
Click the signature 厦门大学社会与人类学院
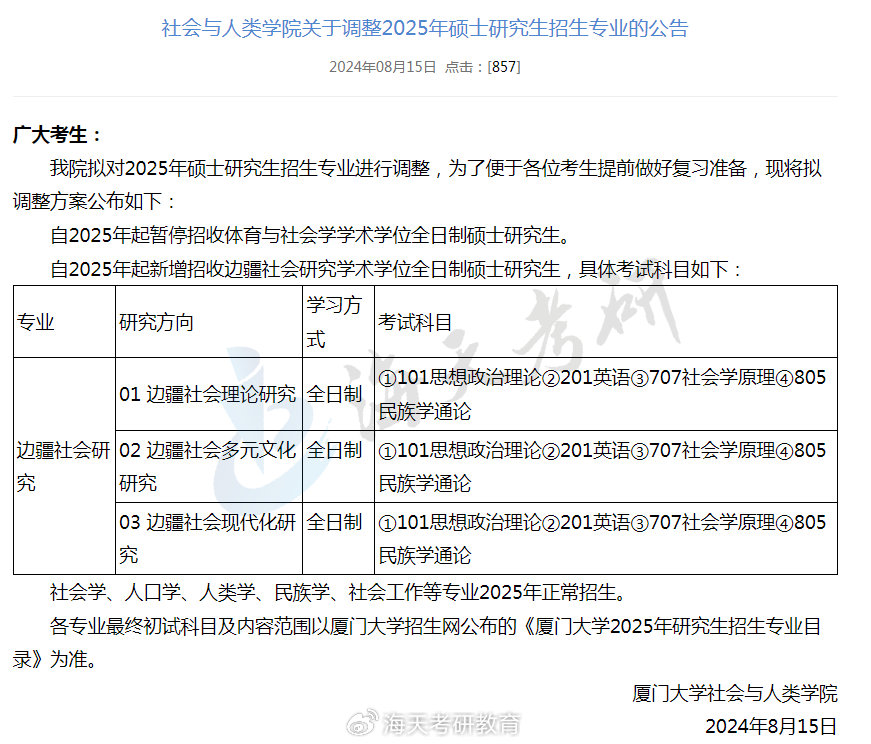[x=734, y=693]
